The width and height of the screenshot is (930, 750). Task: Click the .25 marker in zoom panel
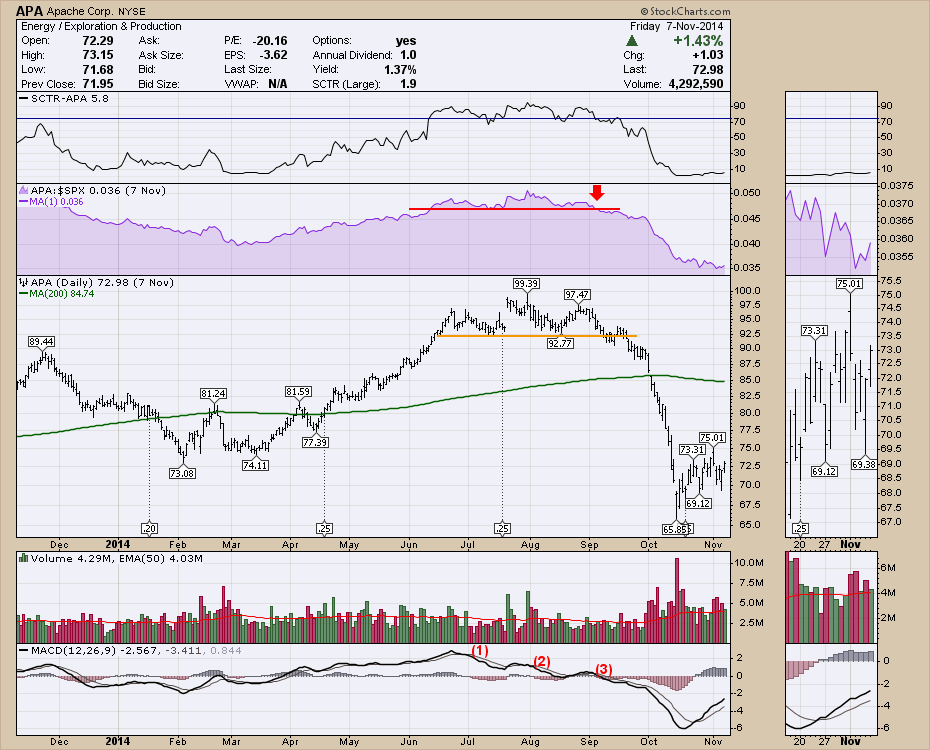[800, 528]
